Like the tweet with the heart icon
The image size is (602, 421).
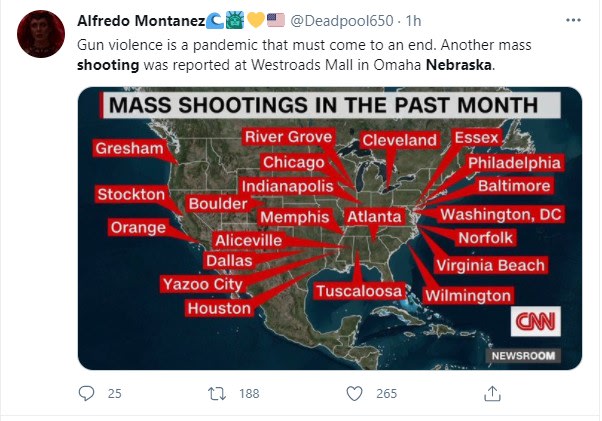(x=354, y=394)
